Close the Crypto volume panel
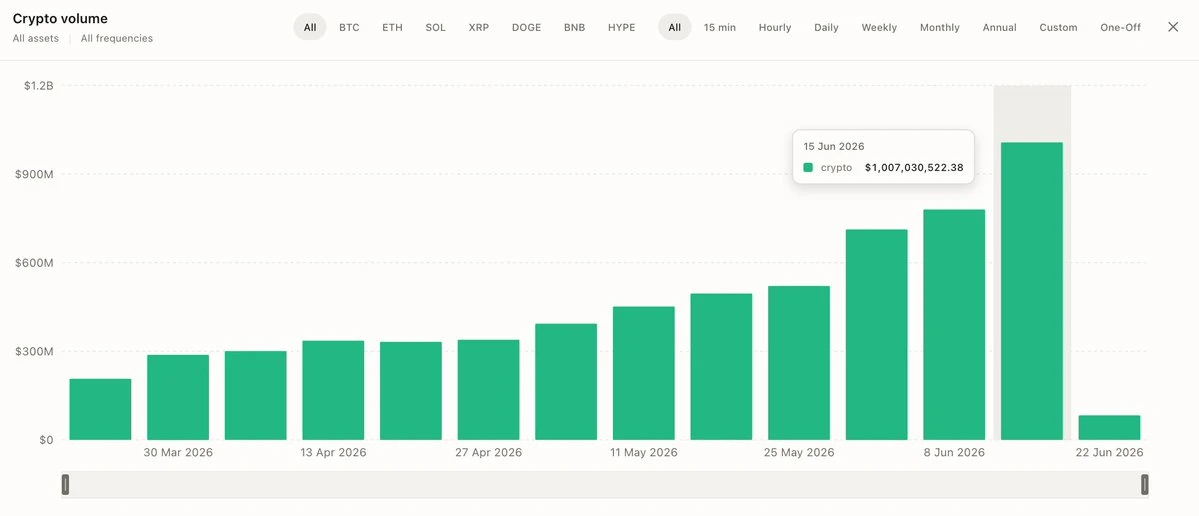The height and width of the screenshot is (516, 1199). coord(1173,27)
